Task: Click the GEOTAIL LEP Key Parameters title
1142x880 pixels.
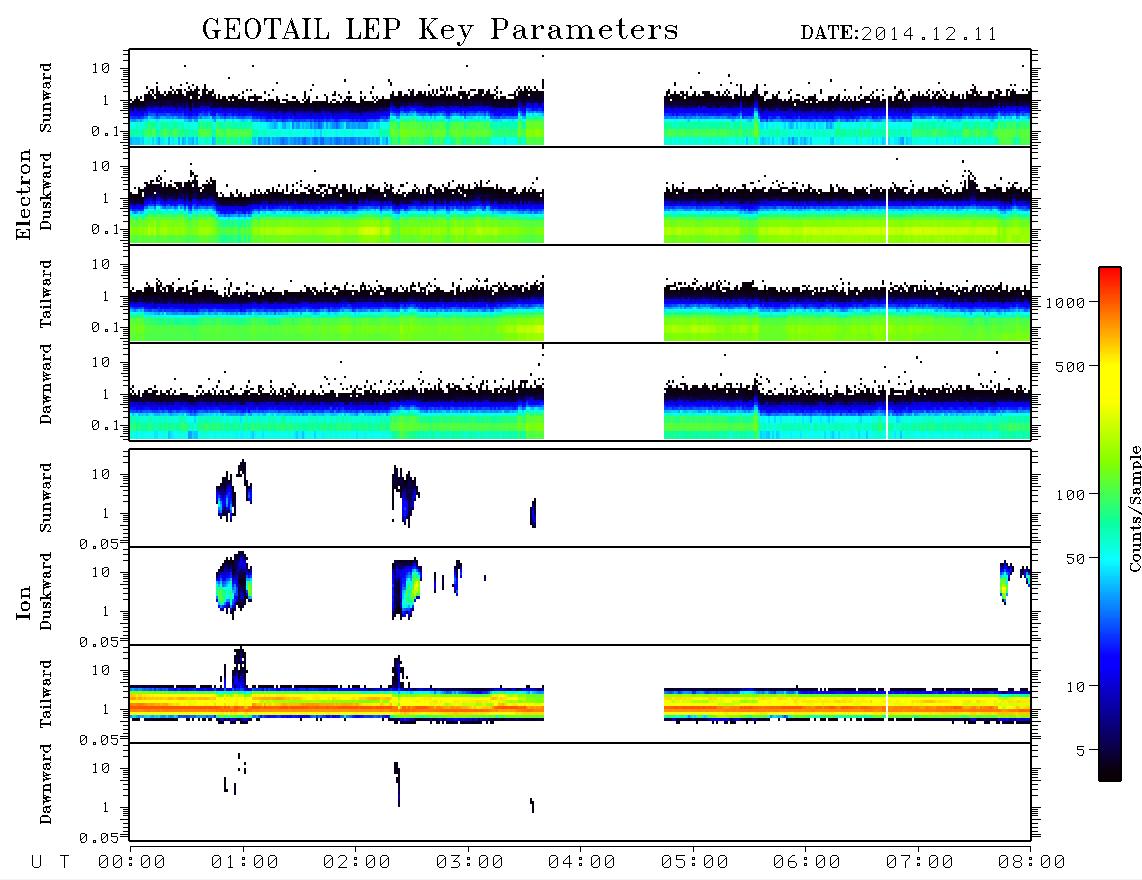Action: coord(440,30)
